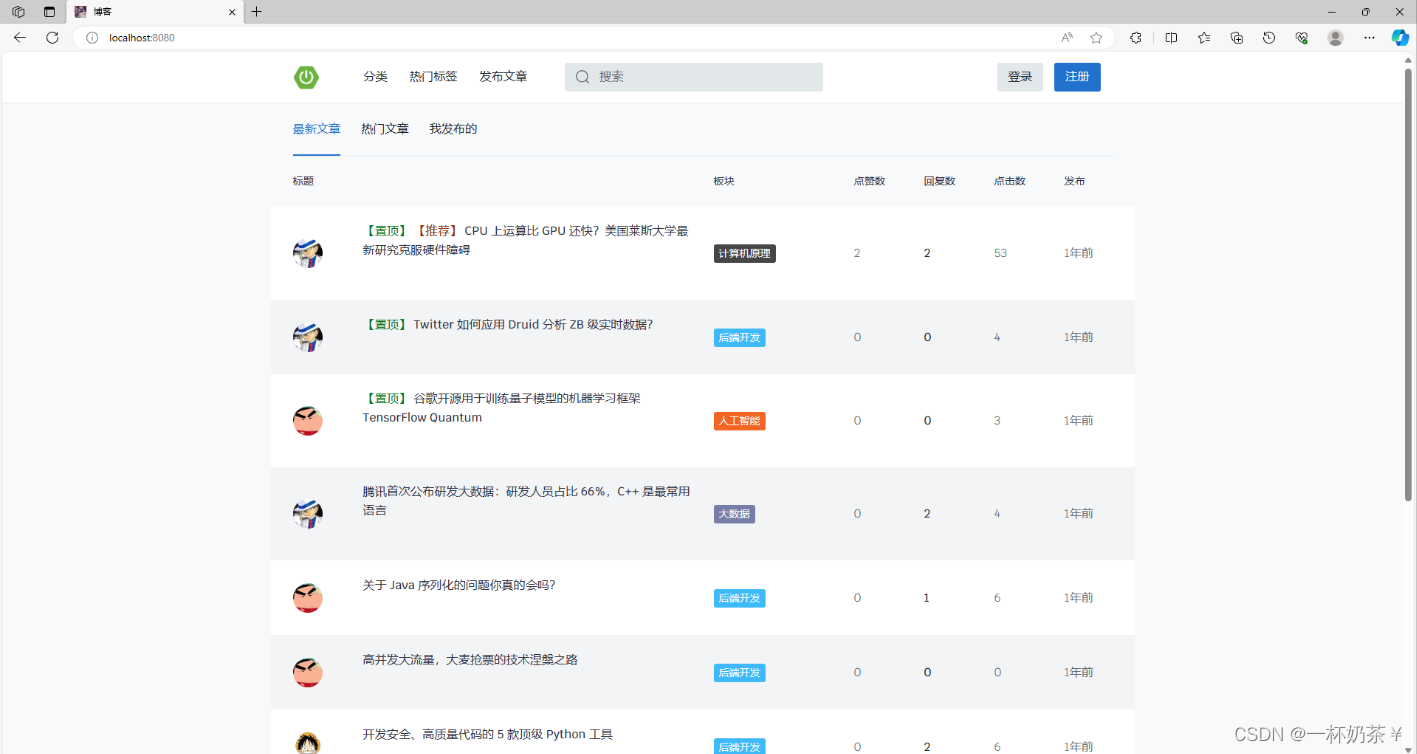
Task: Click author avatar of Twitter Druid article
Action: click(308, 337)
